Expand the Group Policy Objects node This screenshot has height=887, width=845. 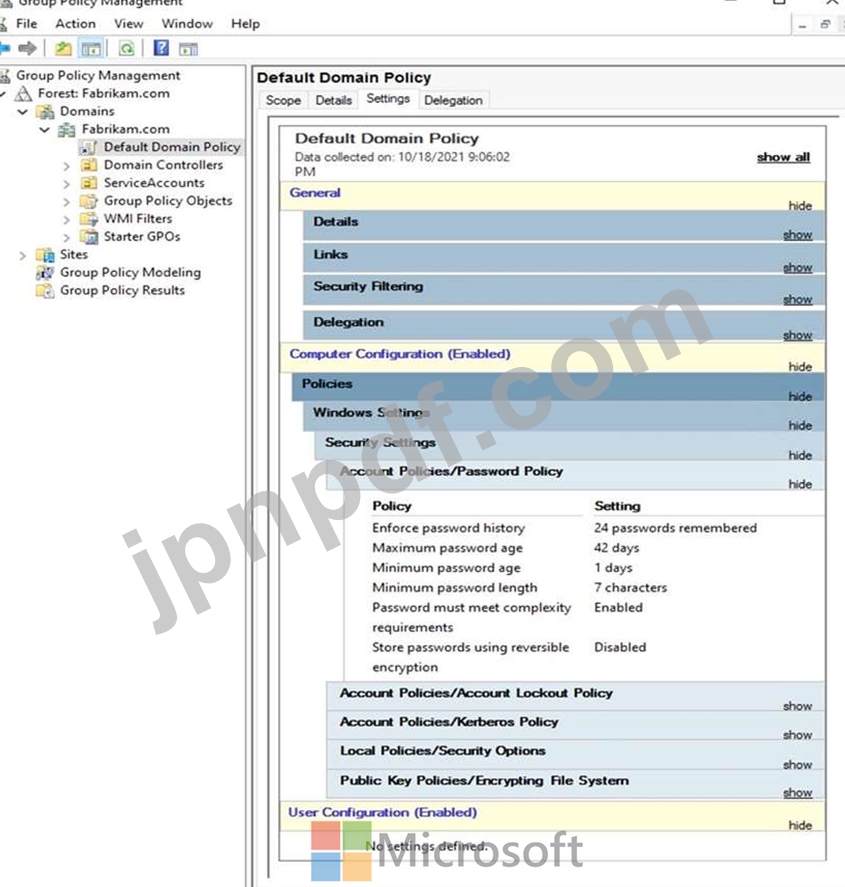point(67,203)
